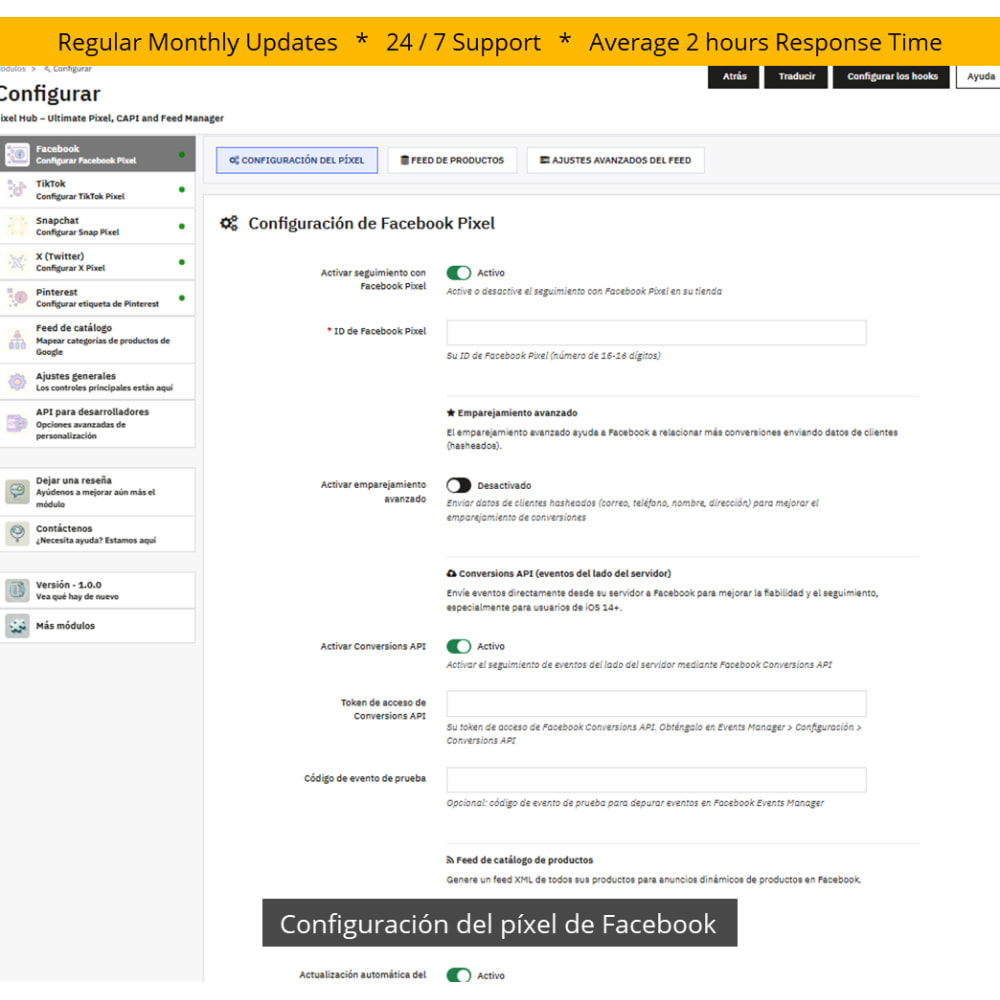Open the Ajustes generales gear icon
1000x1000 pixels.
point(17,381)
